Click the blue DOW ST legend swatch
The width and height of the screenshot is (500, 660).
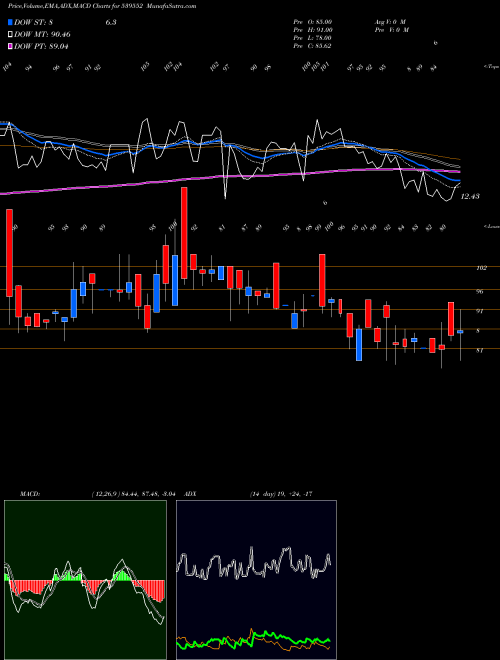click(11, 22)
